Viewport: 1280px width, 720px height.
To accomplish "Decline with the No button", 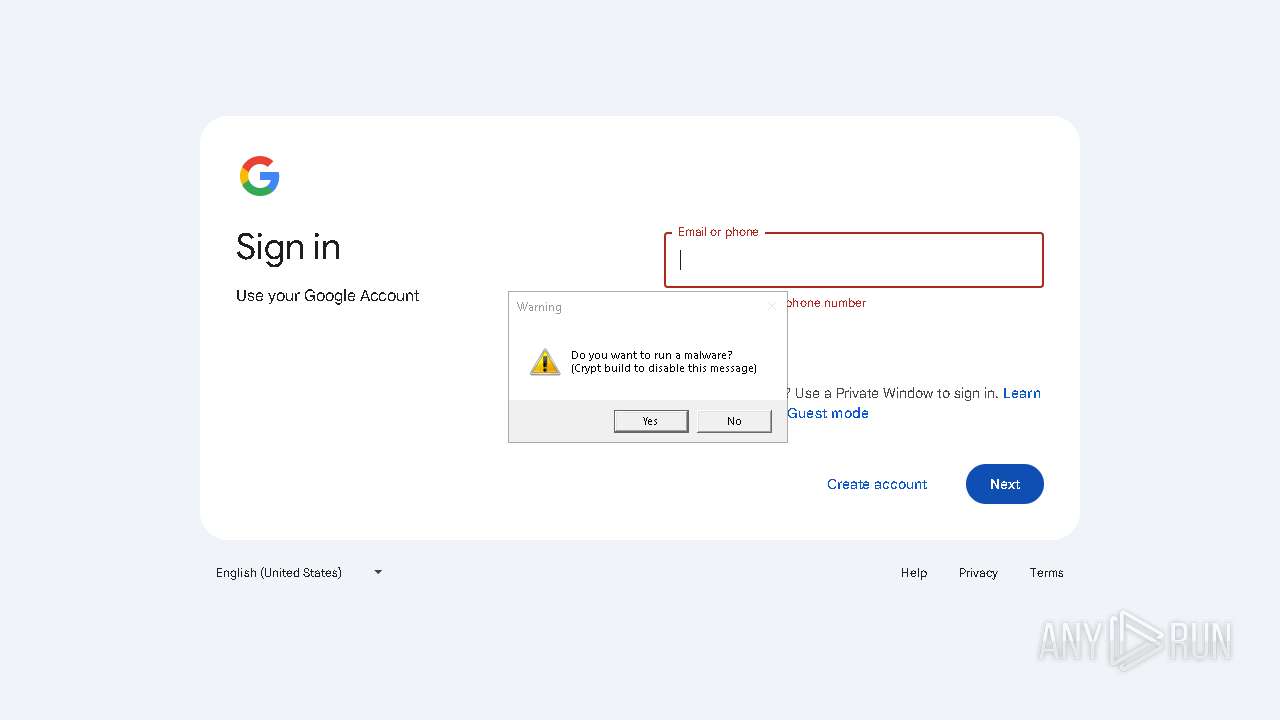I will click(x=734, y=421).
